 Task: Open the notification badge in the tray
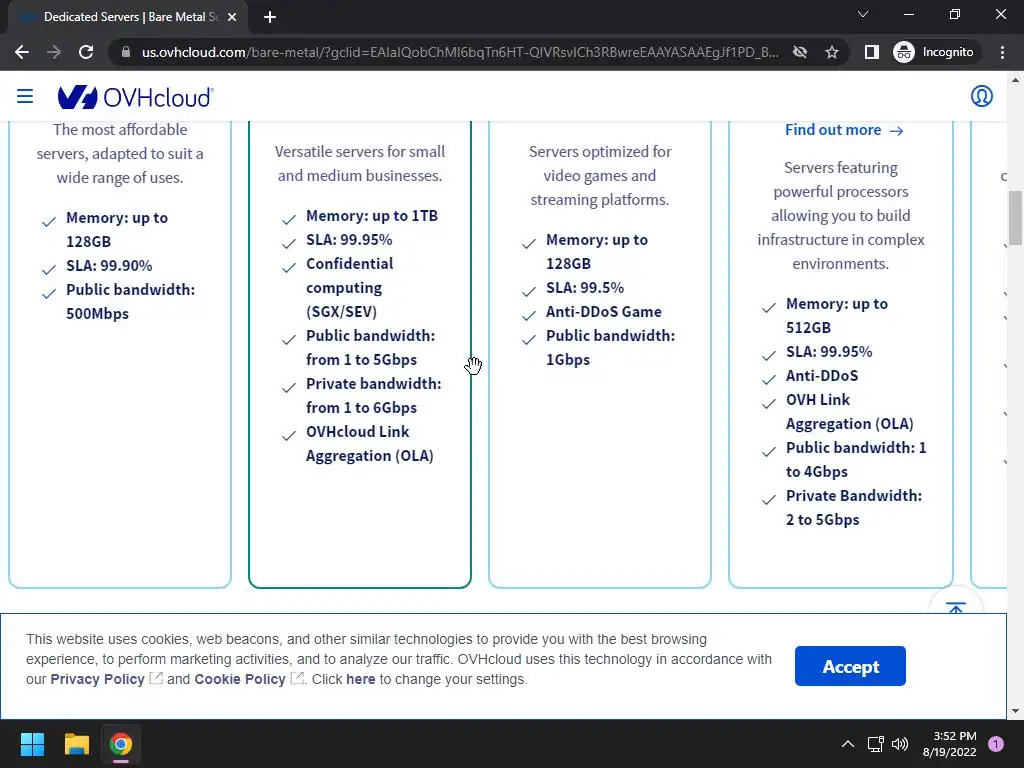pyautogui.click(x=996, y=744)
